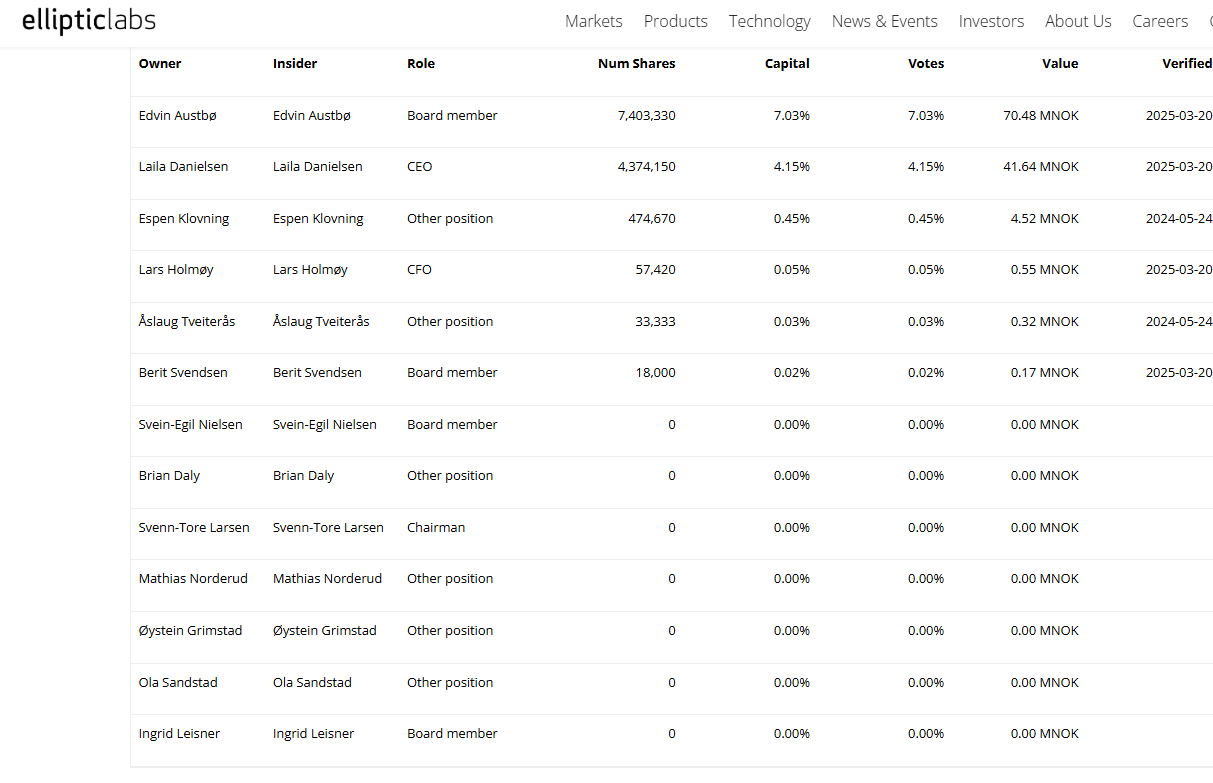Image resolution: width=1213 pixels, height=783 pixels.
Task: Open the Careers page
Action: click(1160, 21)
